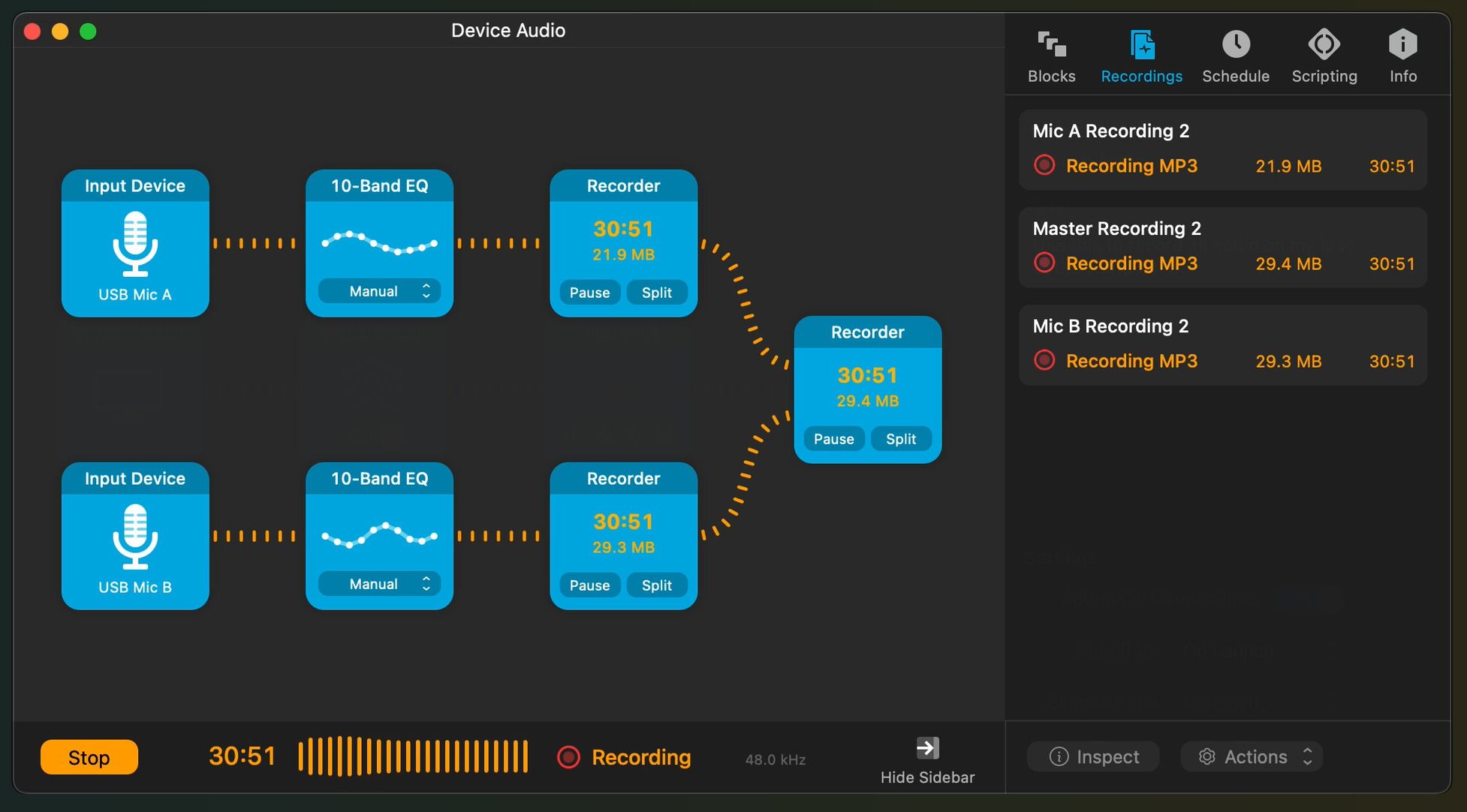The height and width of the screenshot is (812, 1467).
Task: Pause the Mic B recorder
Action: (x=589, y=585)
